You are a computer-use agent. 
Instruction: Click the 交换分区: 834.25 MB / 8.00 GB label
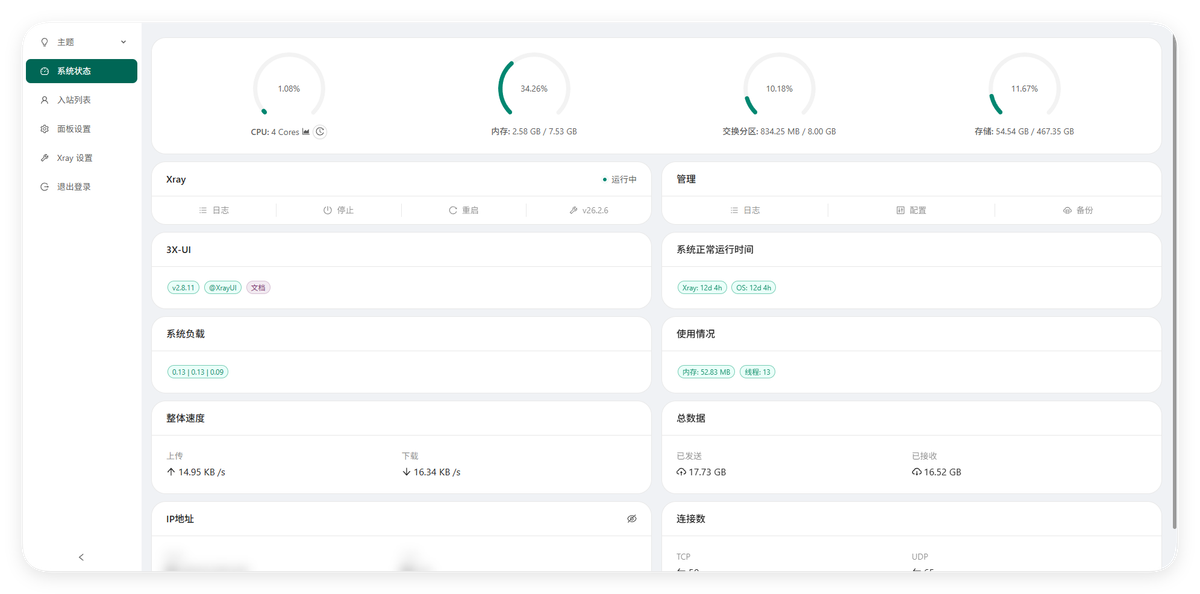click(x=779, y=131)
